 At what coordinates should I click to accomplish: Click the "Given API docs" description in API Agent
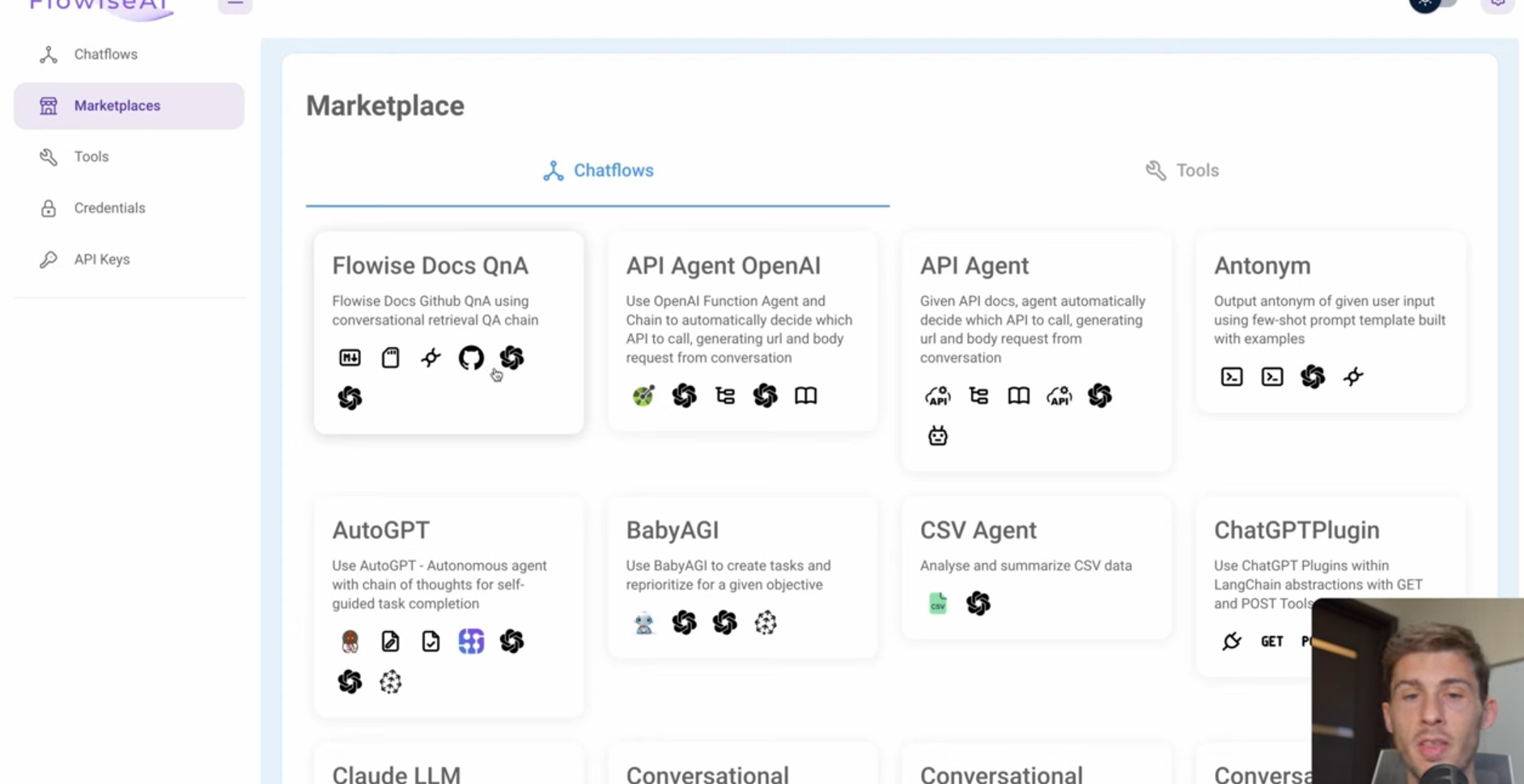click(x=1033, y=329)
